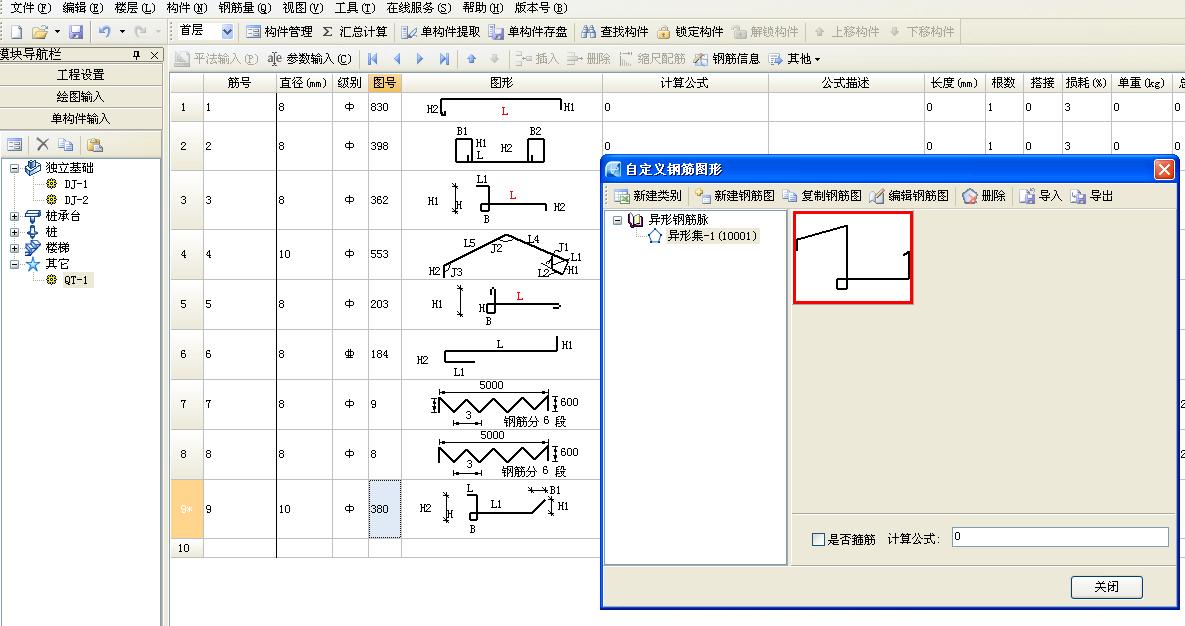This screenshot has height=626, width=1185.
Task: Collapse the 异形钢筋脉 tree node
Action: (617, 220)
